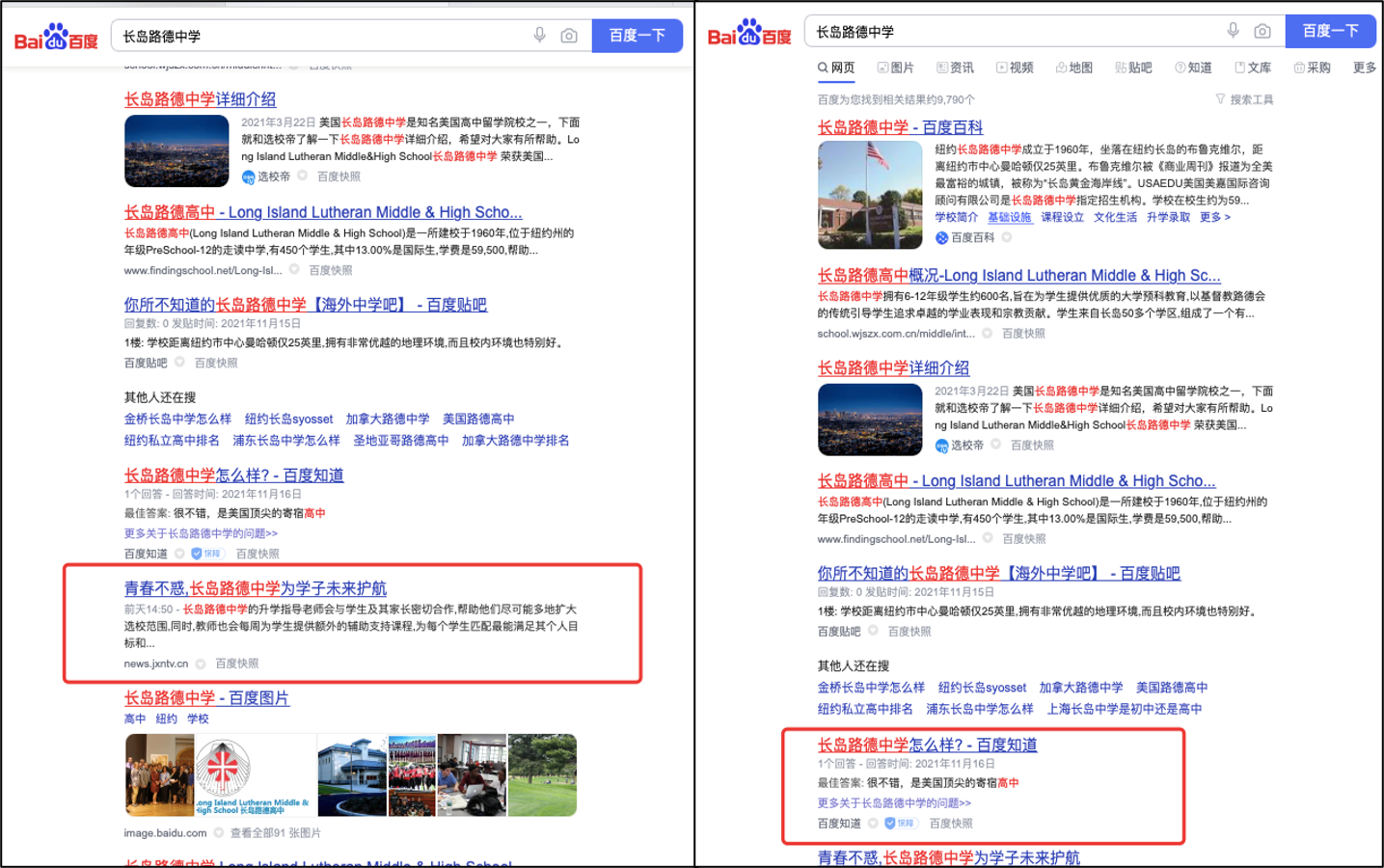The image size is (1384, 868).
Task: Open 长岛路德中学怎么样 百度知道 in left panel
Action: (x=233, y=475)
